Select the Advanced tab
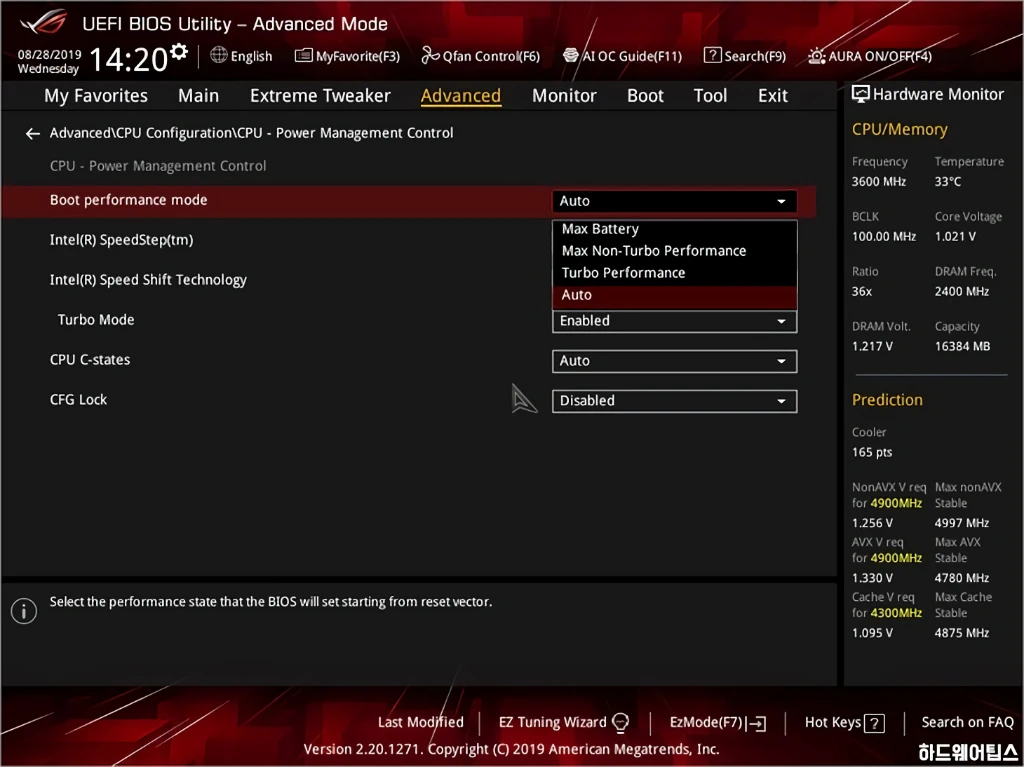 click(461, 95)
